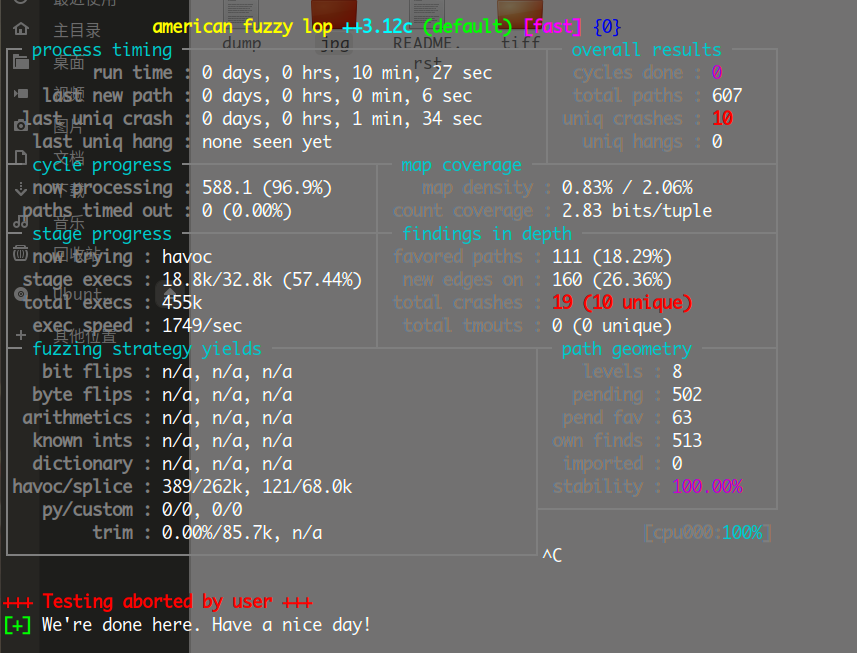The image size is (857, 653).
Task: Click total execs value '455k'
Action: click(182, 303)
